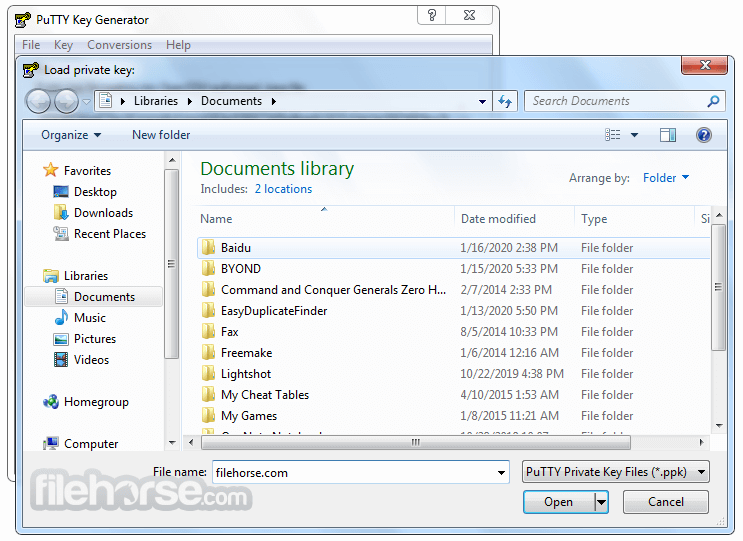Show the preview pane

pos(668,135)
